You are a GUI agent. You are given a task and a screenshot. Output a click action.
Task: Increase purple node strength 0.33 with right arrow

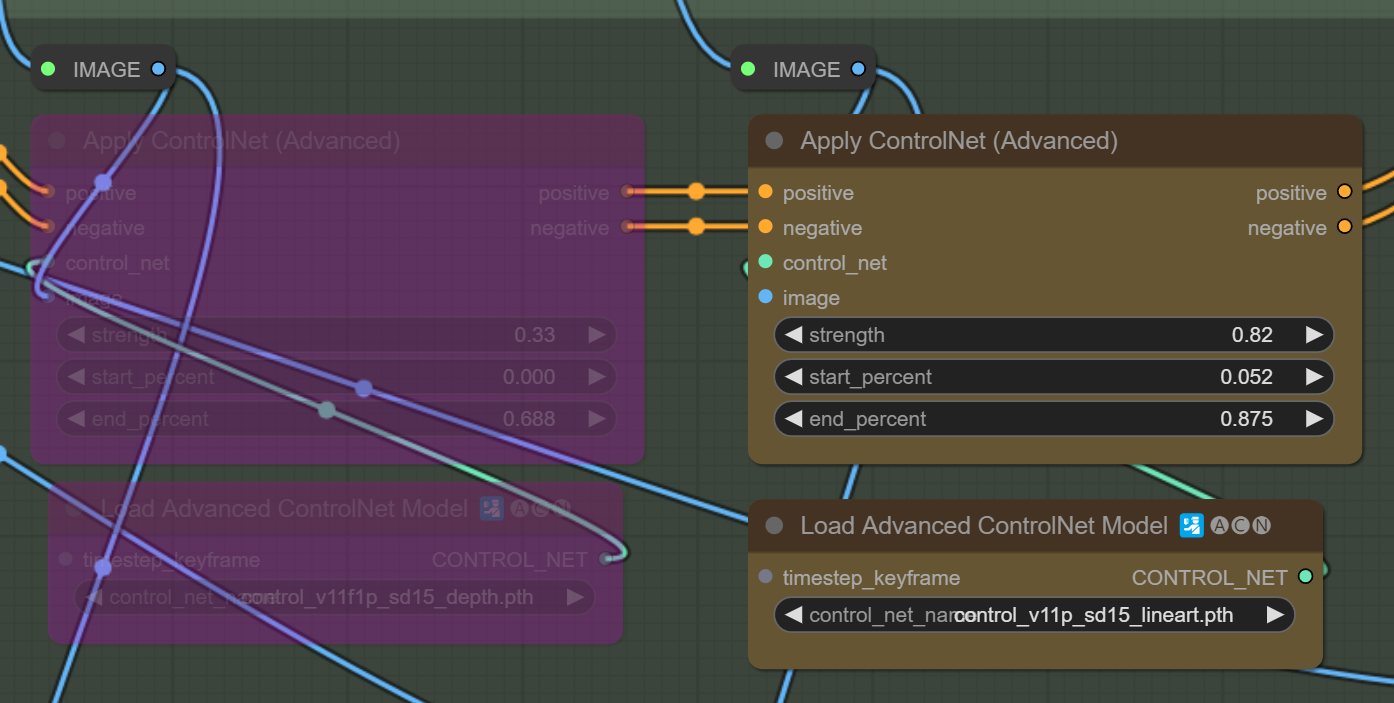(596, 335)
